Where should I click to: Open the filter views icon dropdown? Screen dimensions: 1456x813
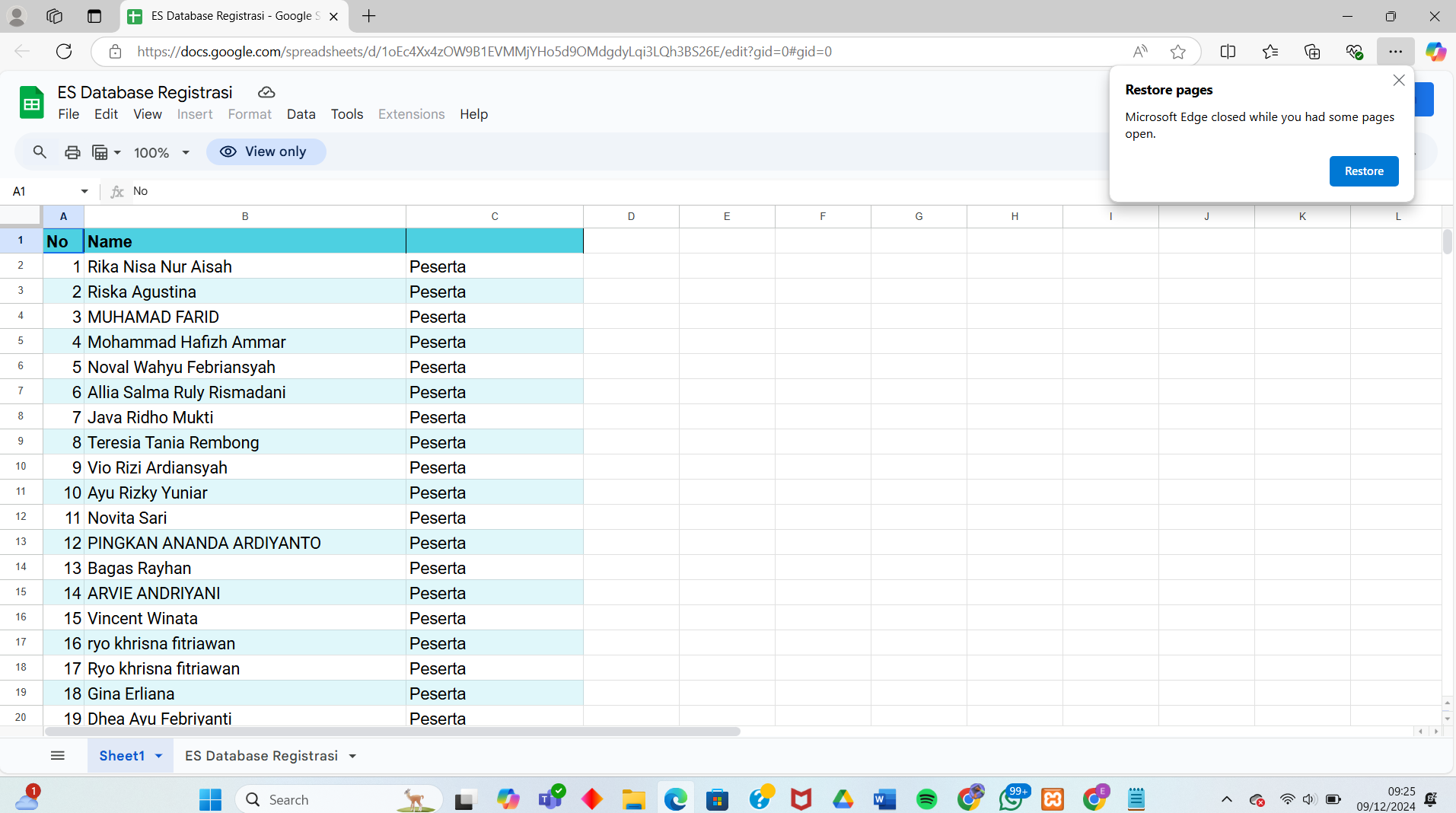(x=106, y=152)
